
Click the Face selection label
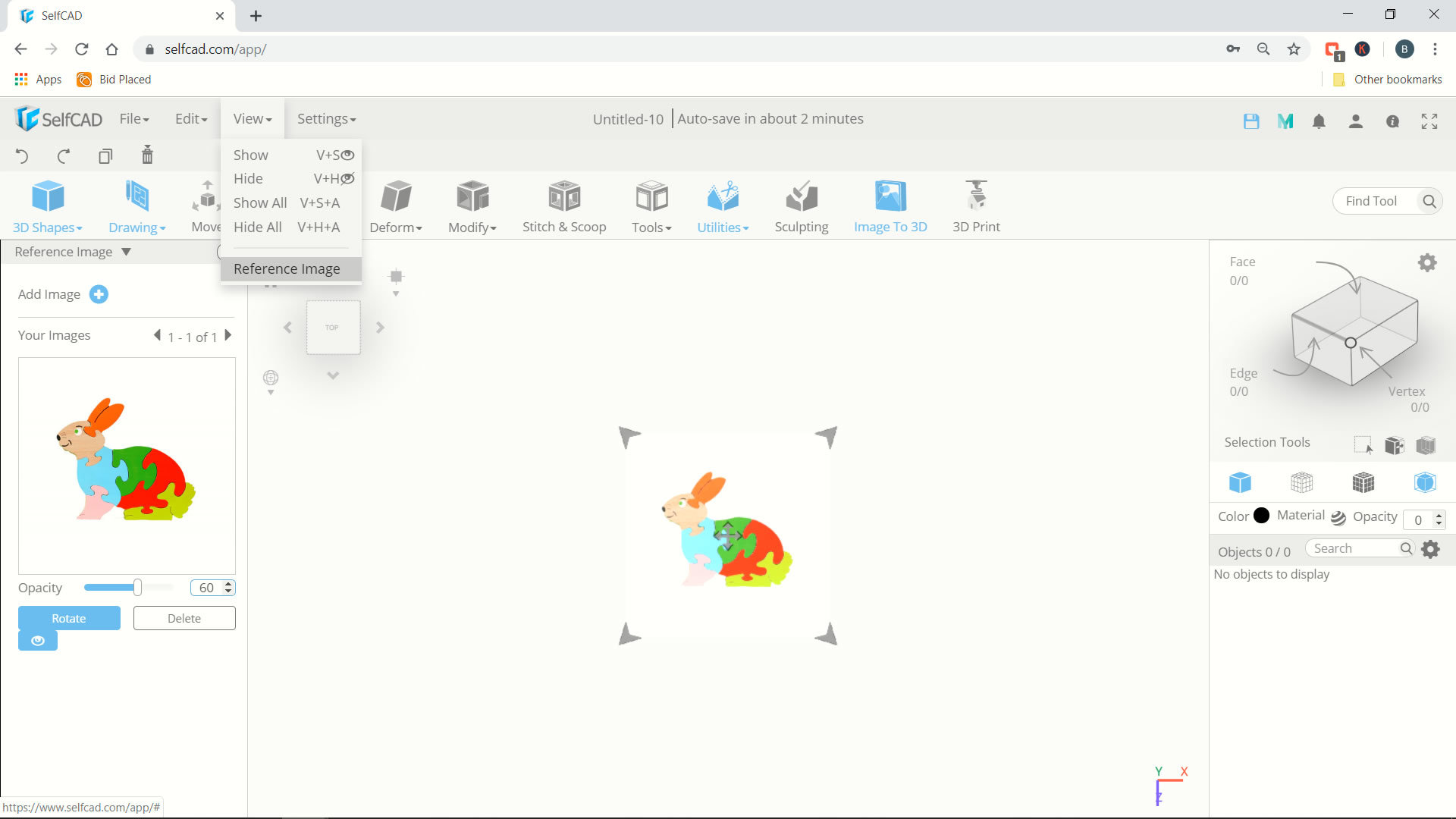click(1242, 262)
